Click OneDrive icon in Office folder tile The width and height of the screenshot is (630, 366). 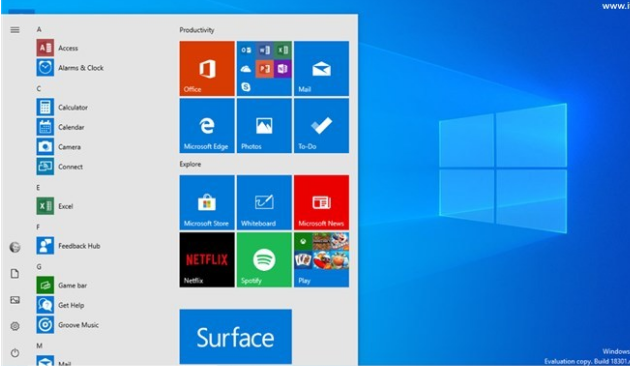(246, 69)
